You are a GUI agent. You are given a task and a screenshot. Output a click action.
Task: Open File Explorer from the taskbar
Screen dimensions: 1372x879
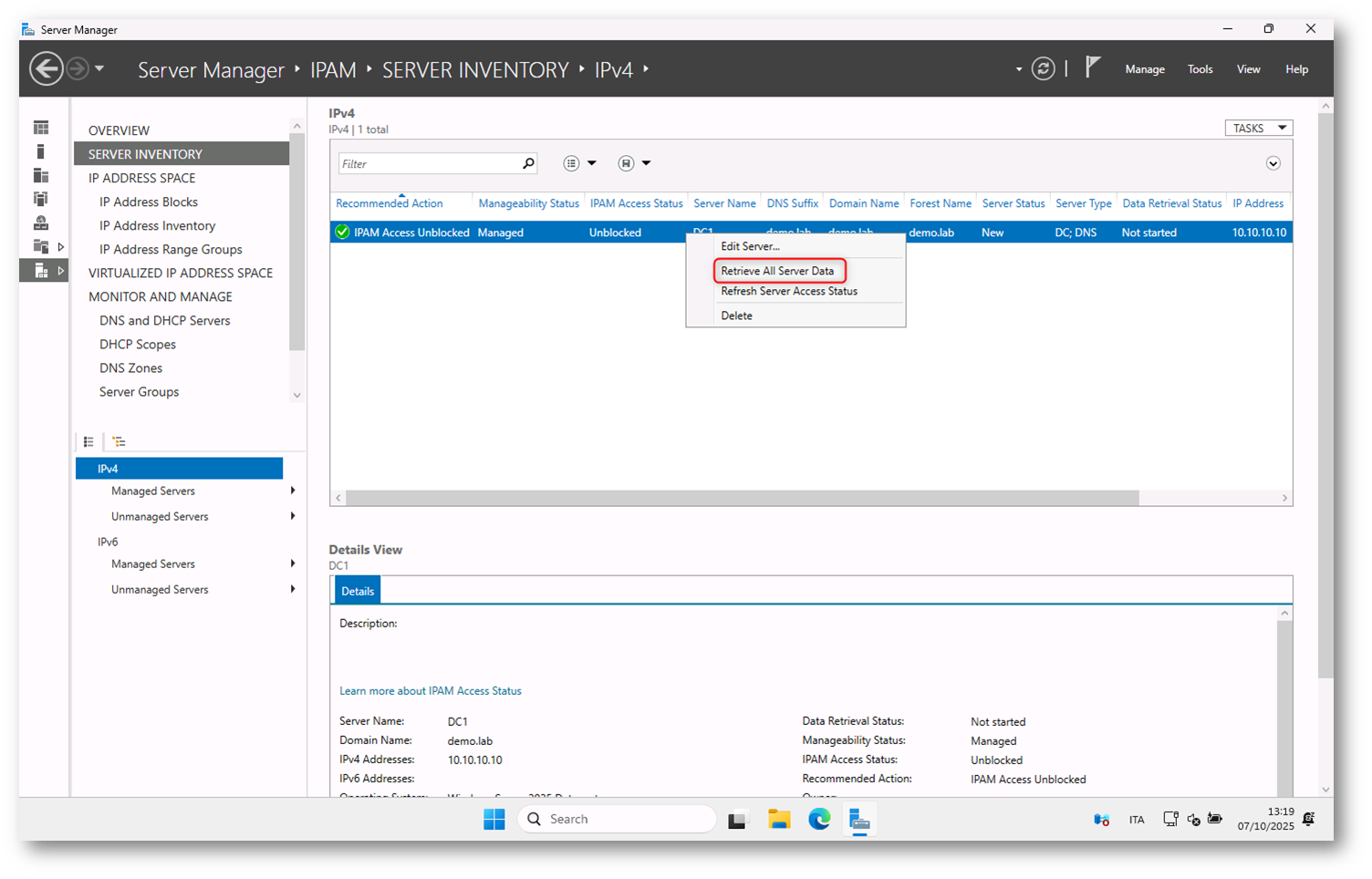click(x=778, y=820)
